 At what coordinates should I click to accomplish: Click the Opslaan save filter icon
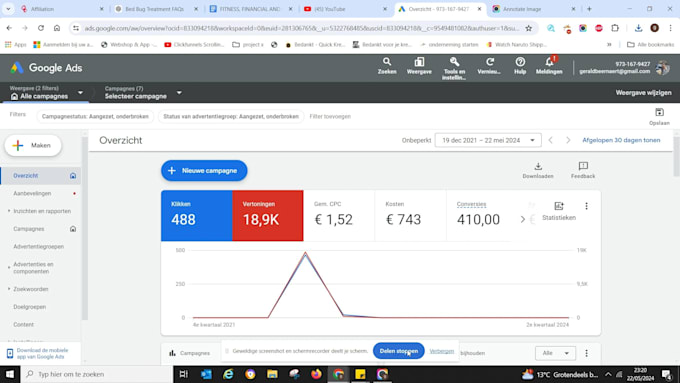(x=659, y=116)
